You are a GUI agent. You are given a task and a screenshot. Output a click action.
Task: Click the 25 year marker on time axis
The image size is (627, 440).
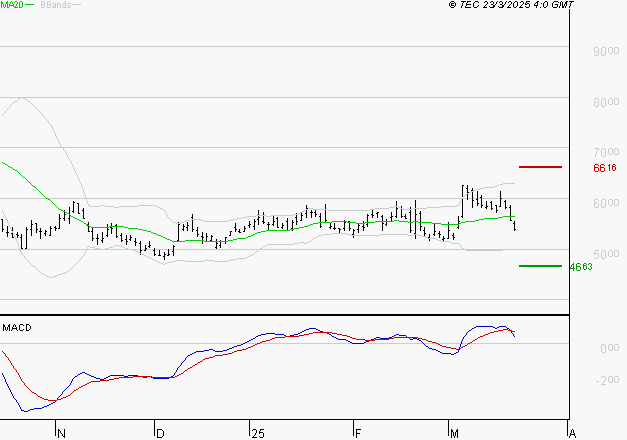click(258, 433)
